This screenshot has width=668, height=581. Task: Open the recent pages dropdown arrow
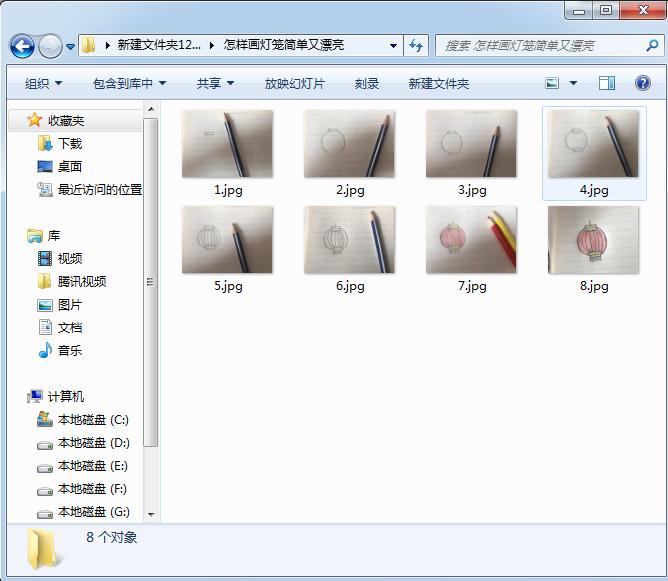71,46
